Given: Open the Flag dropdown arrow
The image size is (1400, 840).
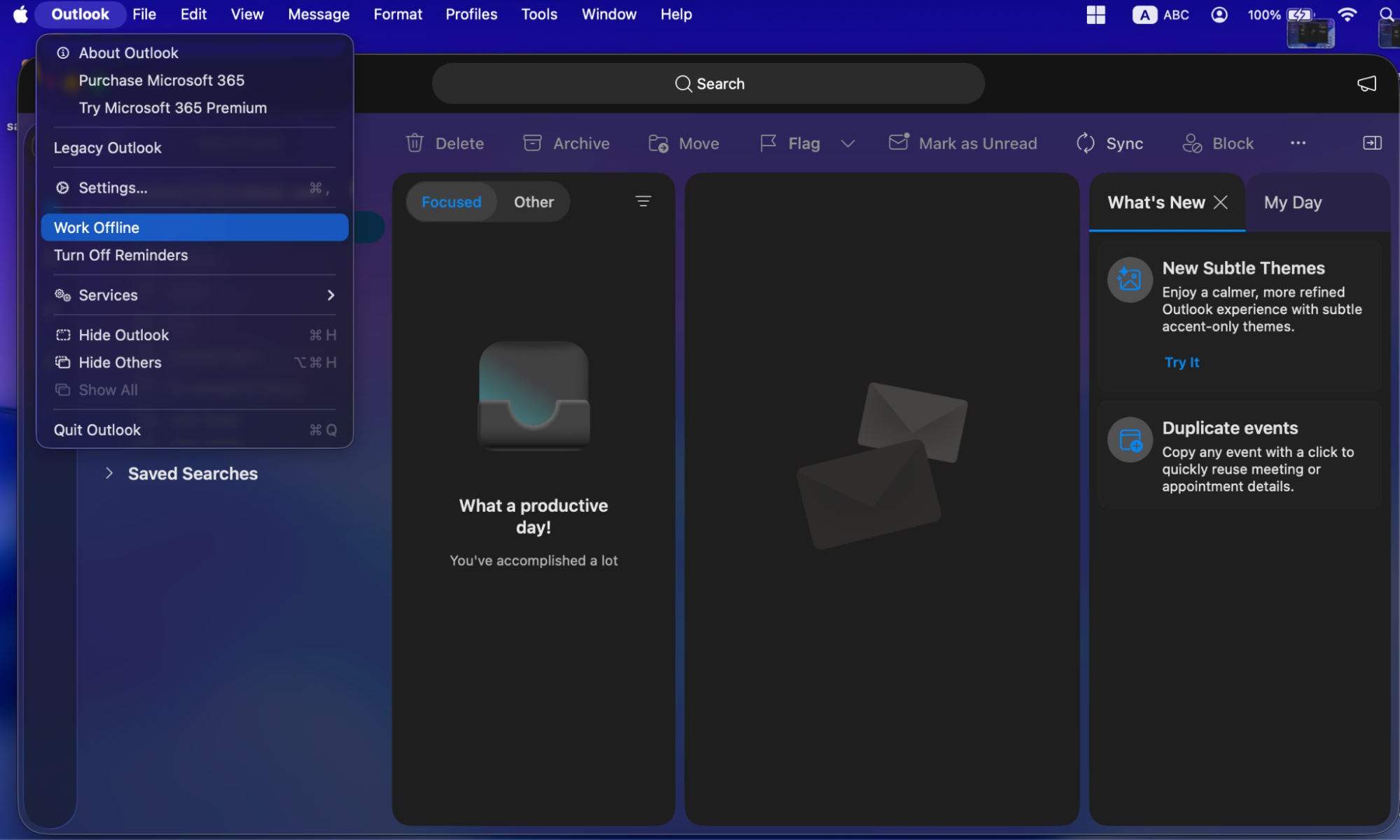Looking at the screenshot, I should click(x=848, y=143).
